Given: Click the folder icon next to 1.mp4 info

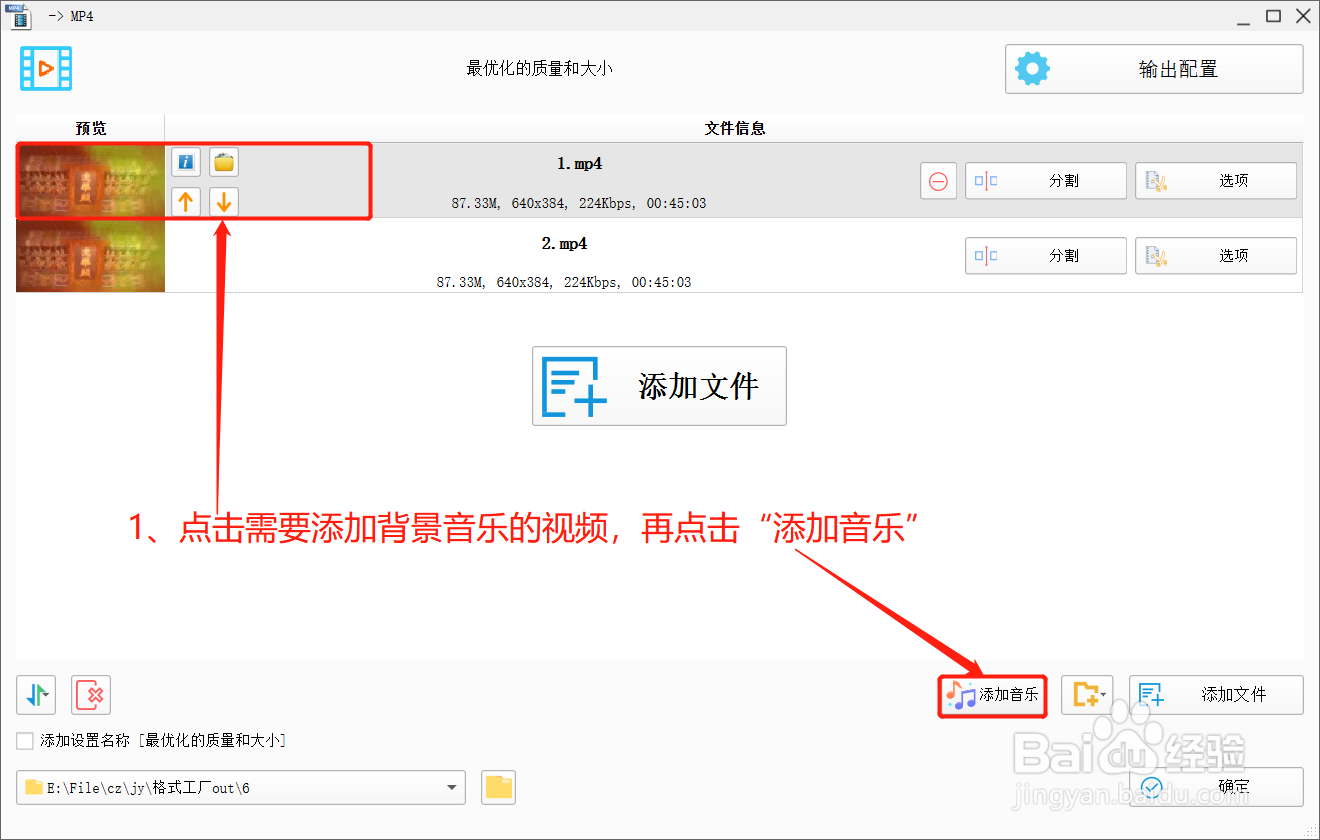Looking at the screenshot, I should (224, 162).
